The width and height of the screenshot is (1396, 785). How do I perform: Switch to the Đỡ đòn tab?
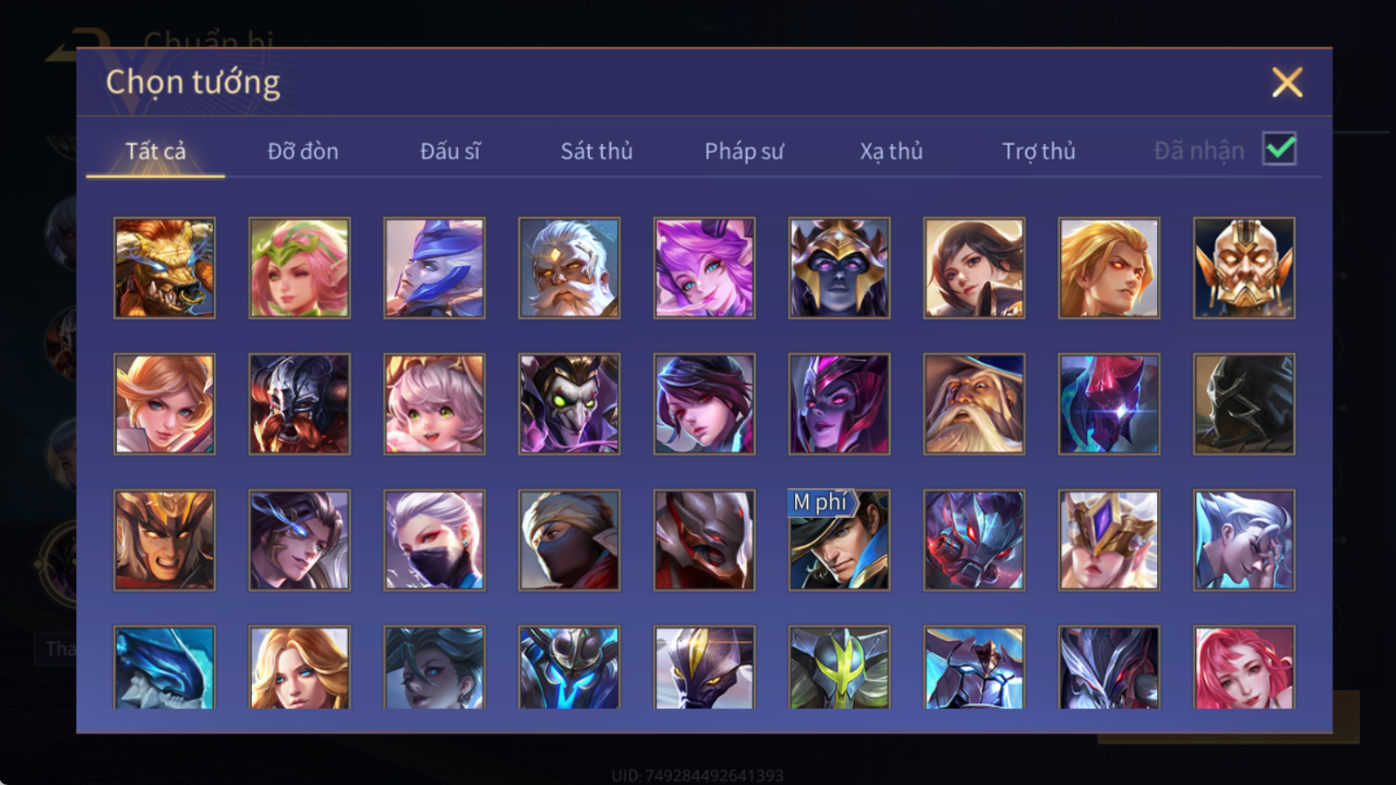(303, 151)
